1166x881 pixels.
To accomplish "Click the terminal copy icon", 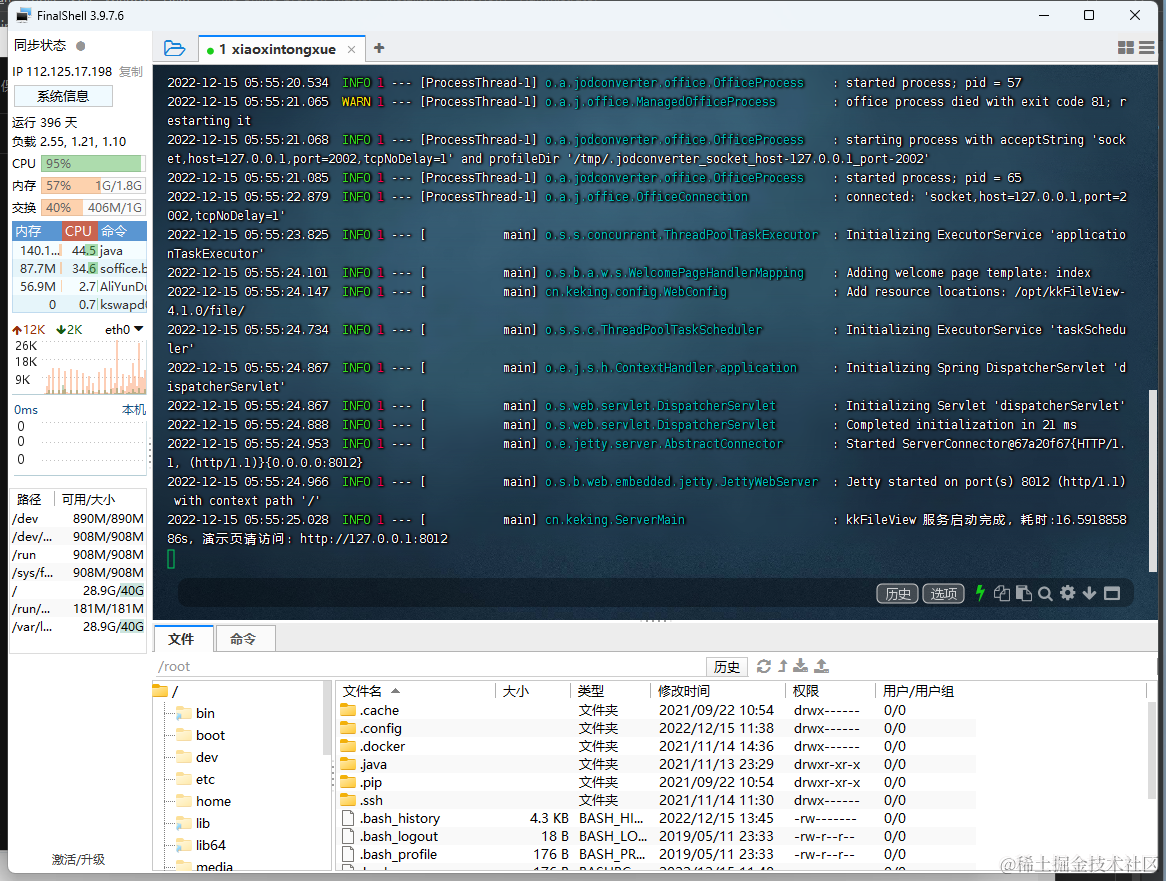I will [x=1002, y=593].
